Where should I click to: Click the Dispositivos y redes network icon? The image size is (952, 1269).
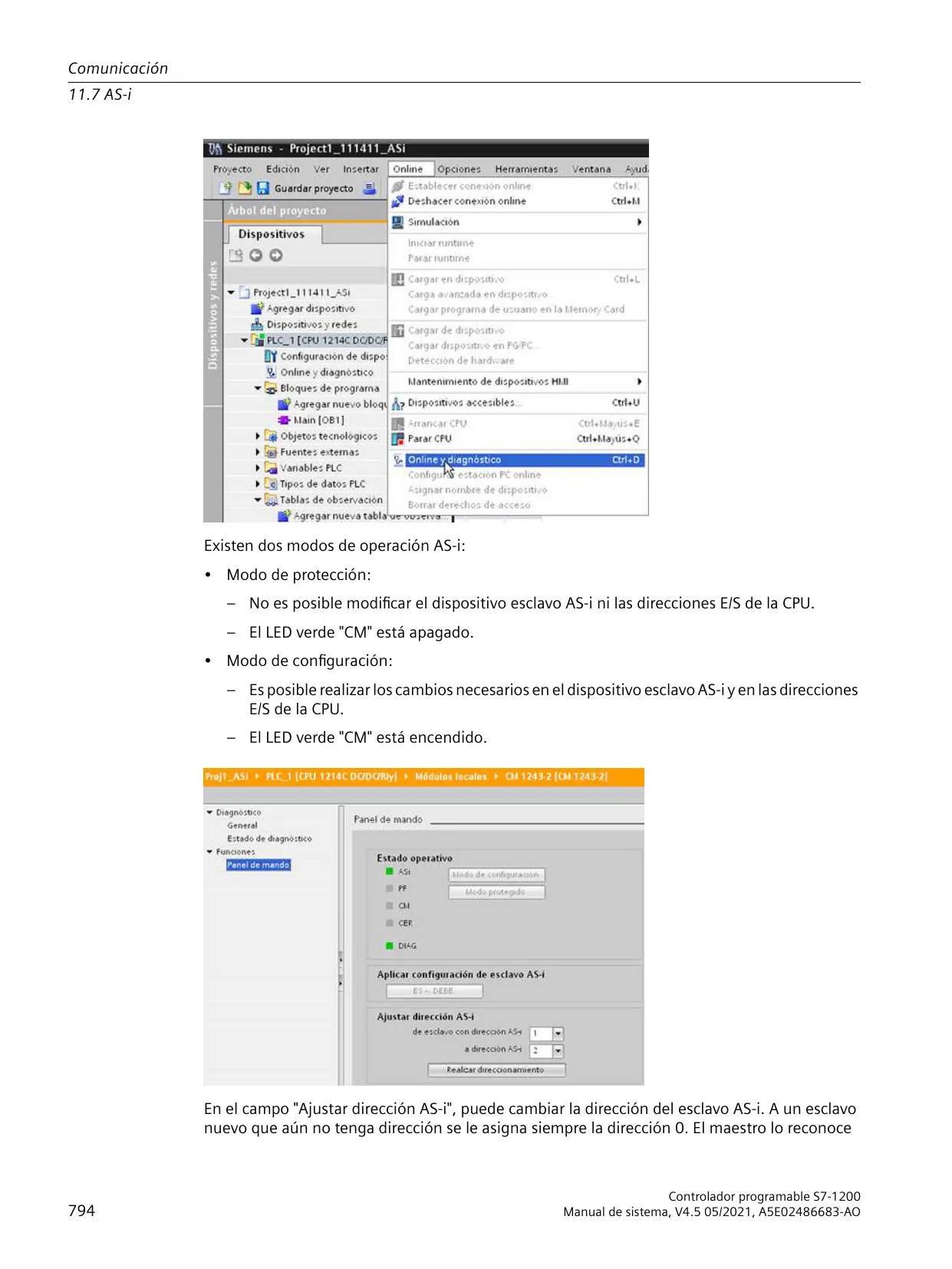257,325
